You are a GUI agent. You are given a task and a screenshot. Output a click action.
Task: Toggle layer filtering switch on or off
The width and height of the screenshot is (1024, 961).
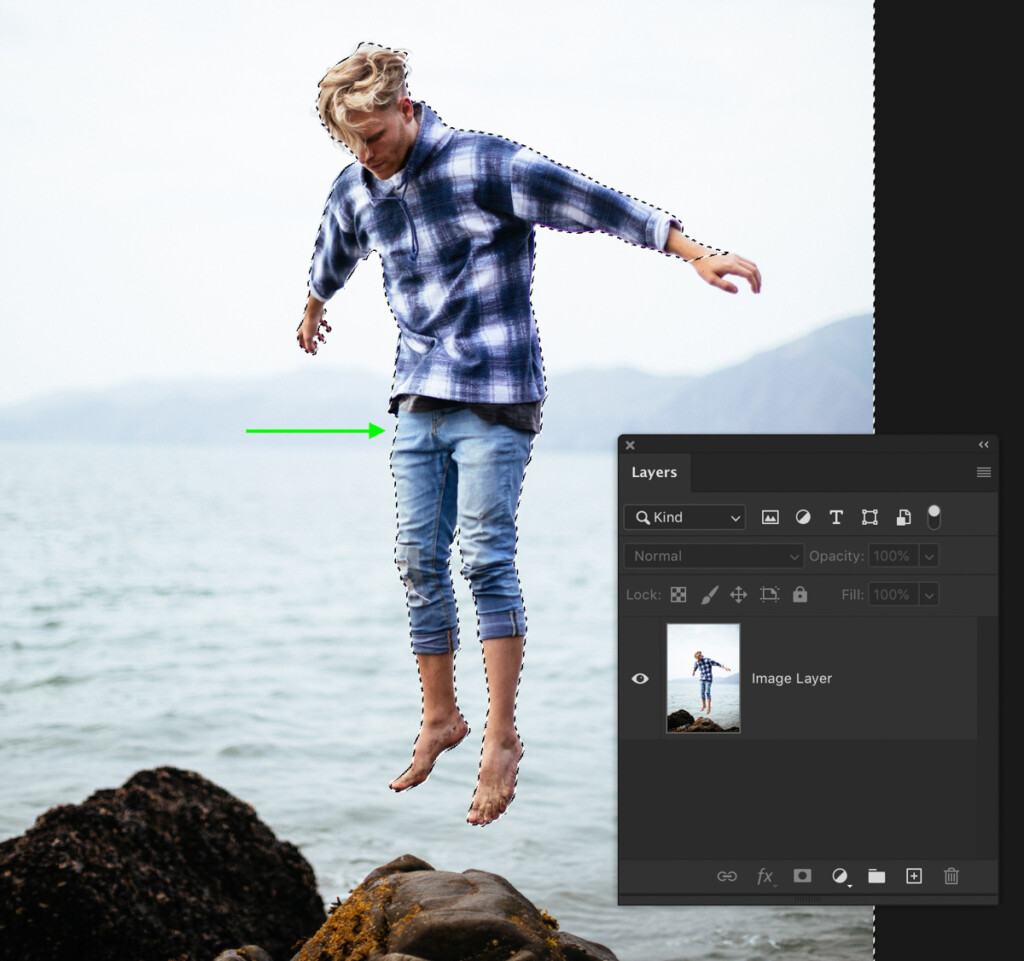pos(934,517)
